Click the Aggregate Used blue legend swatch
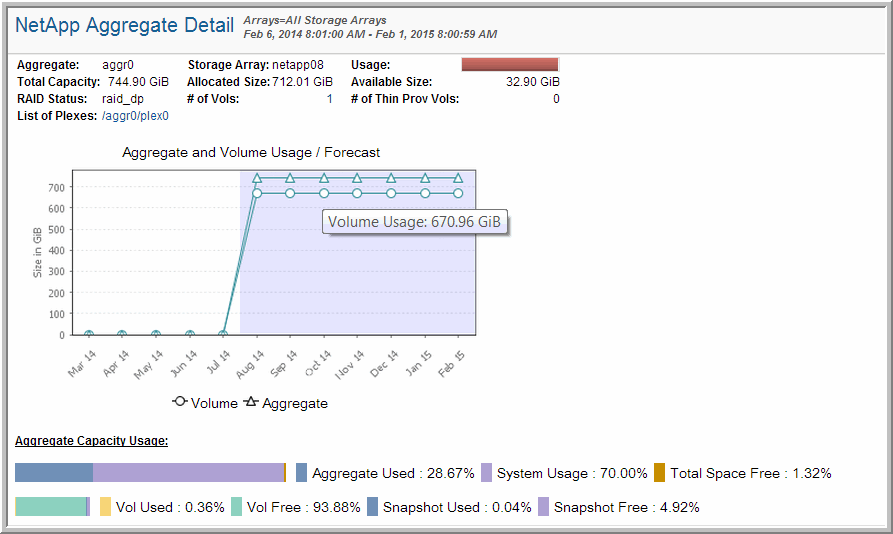This screenshot has height=534, width=893. click(301, 473)
